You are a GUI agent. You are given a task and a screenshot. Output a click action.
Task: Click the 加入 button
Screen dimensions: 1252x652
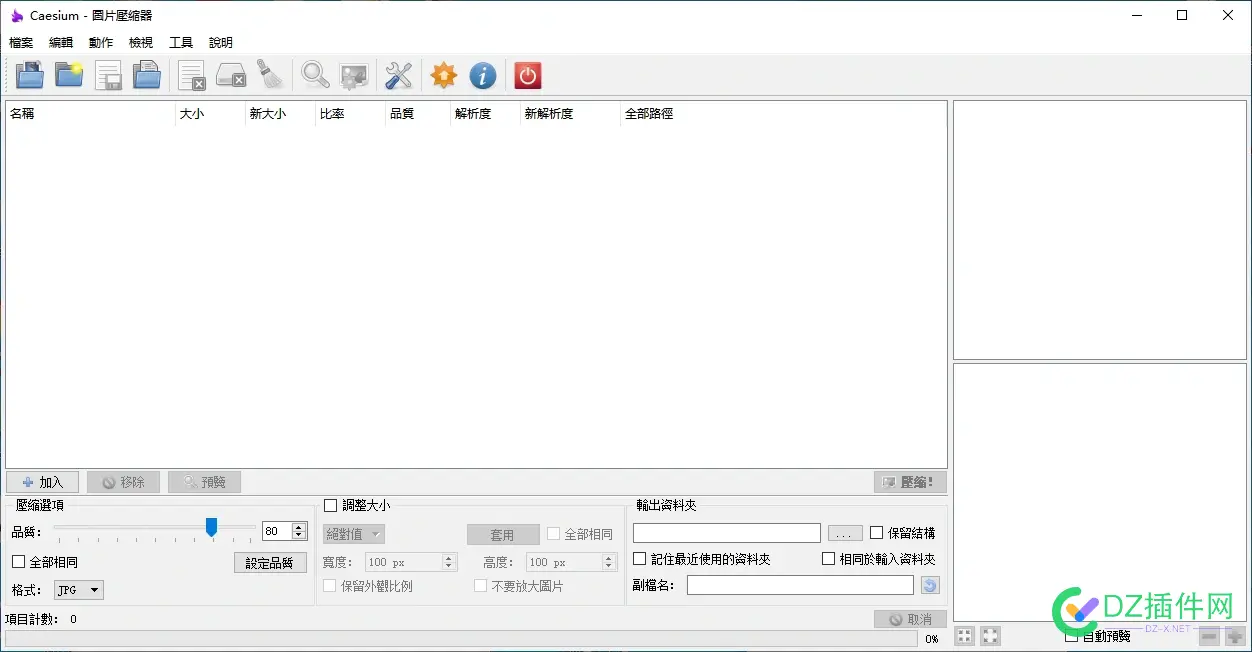(42, 482)
